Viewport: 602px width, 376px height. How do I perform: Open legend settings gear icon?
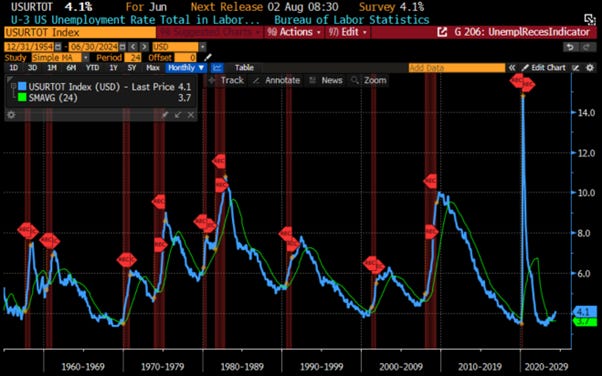point(11,115)
